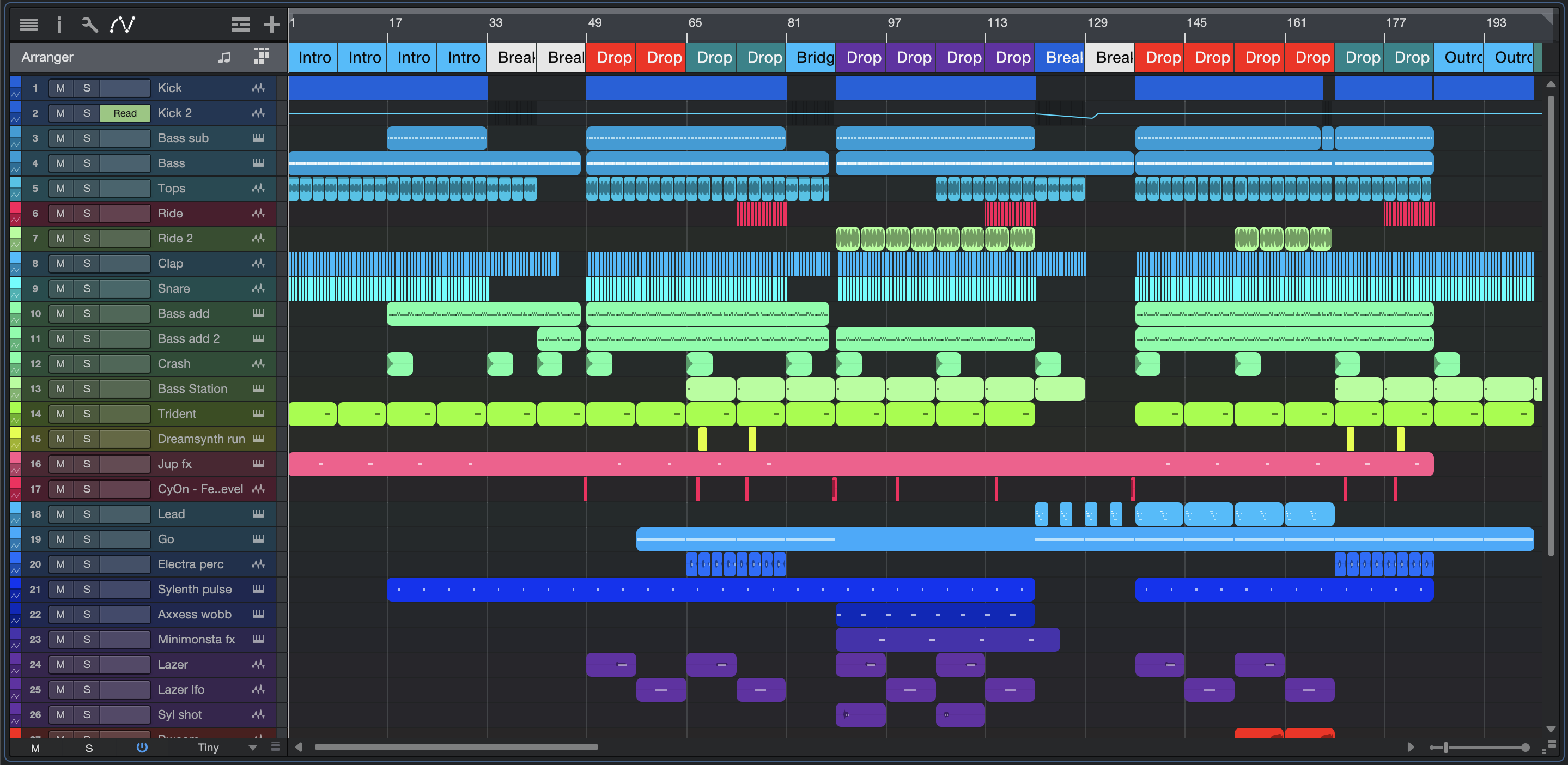Click the Minimonsta fx keyboard icon
1568x765 pixels.
pos(258,639)
